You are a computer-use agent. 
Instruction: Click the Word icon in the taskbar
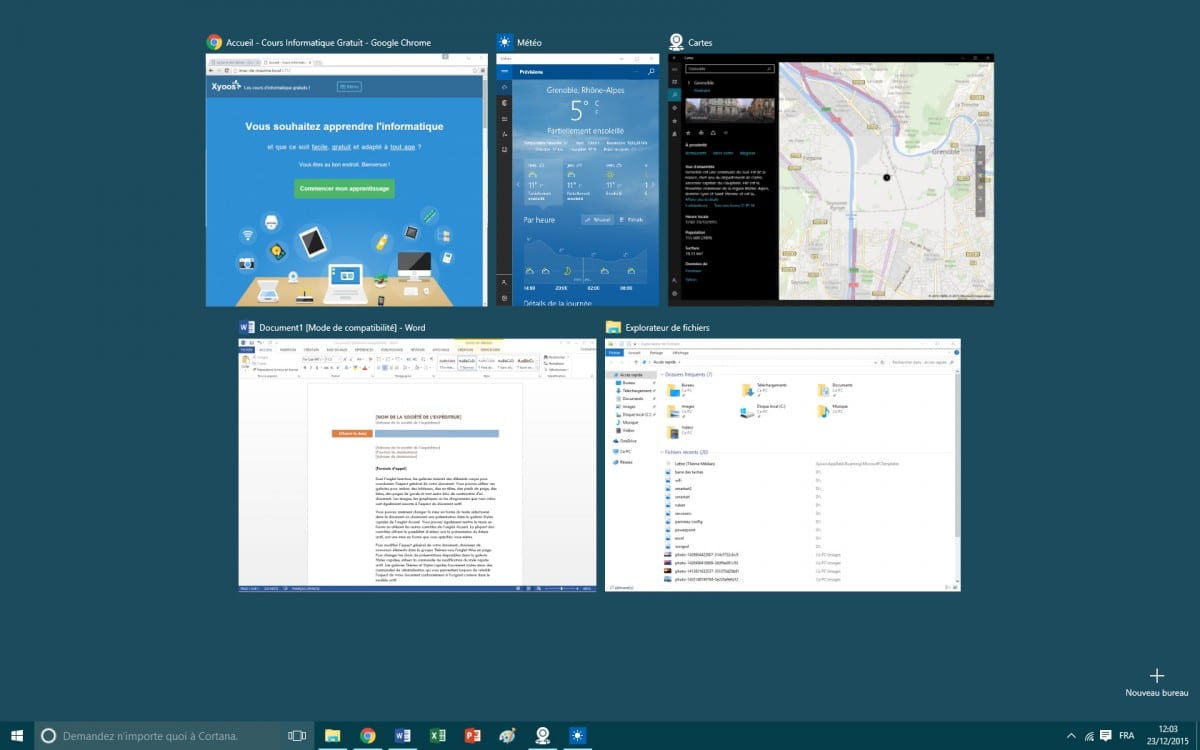click(403, 735)
